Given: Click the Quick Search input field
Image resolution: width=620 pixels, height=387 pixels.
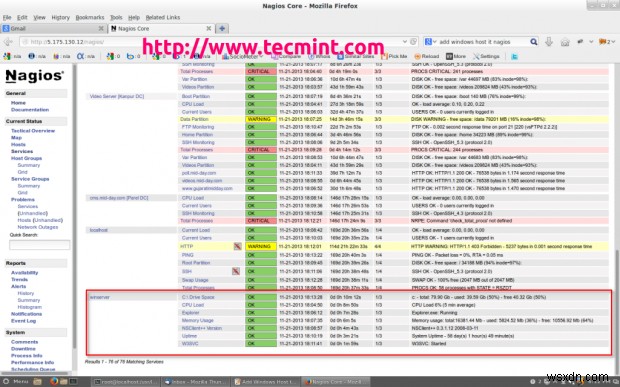Looking at the screenshot, I should pos(40,245).
